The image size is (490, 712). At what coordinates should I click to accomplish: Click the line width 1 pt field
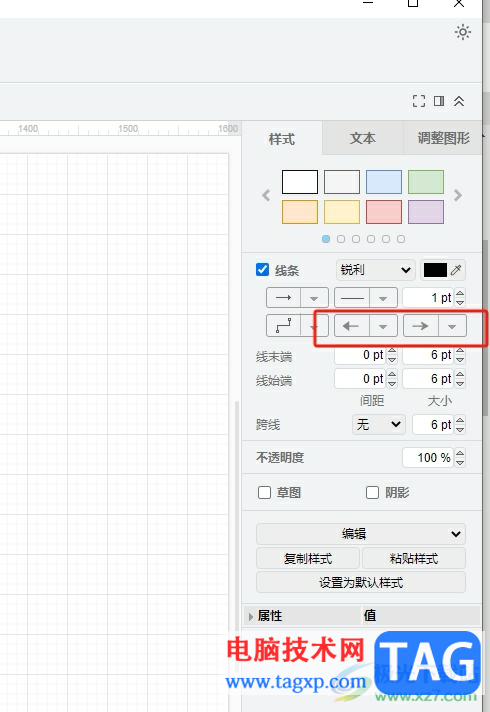click(x=428, y=298)
